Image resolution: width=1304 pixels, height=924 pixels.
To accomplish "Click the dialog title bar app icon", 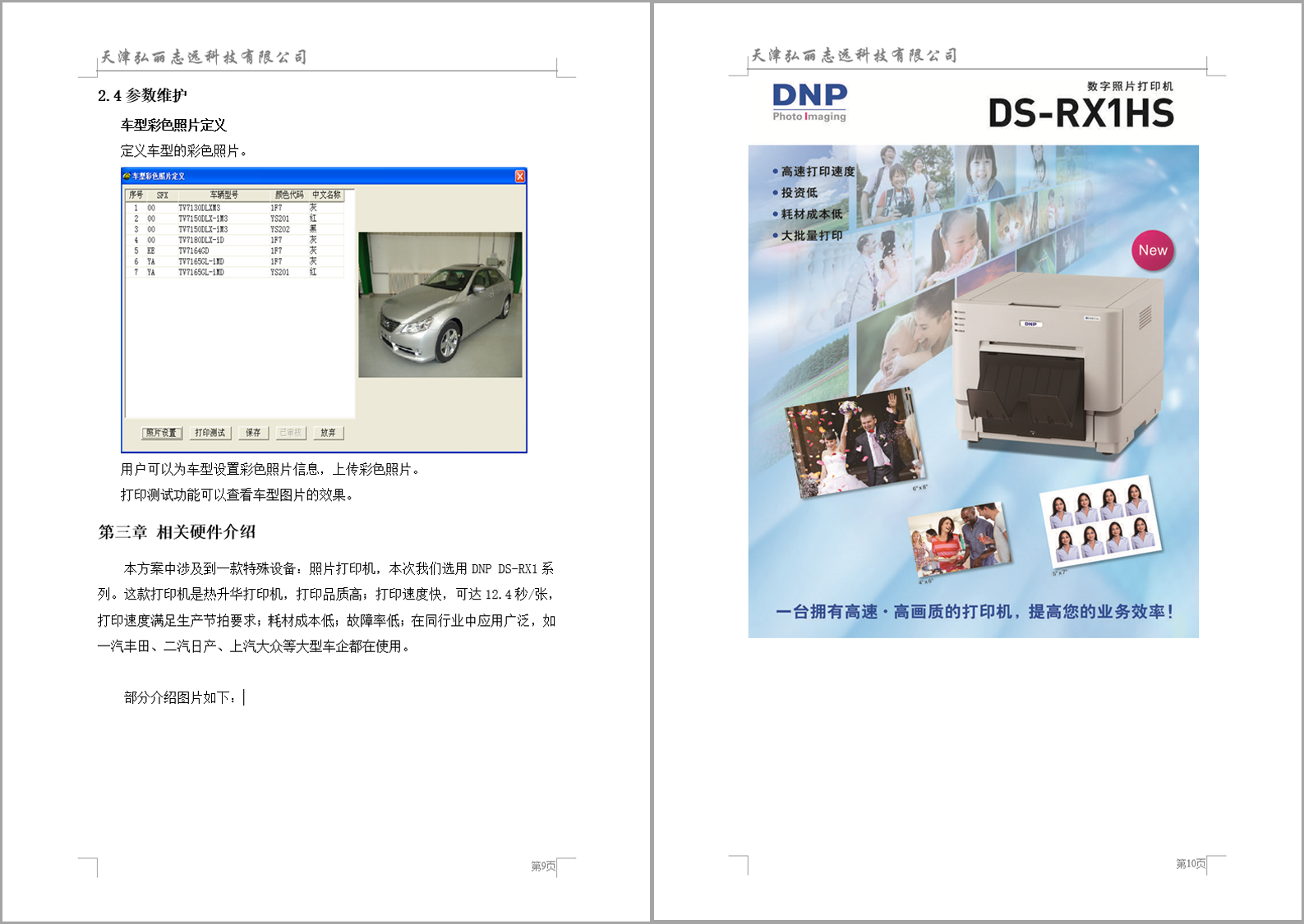I will click(127, 176).
